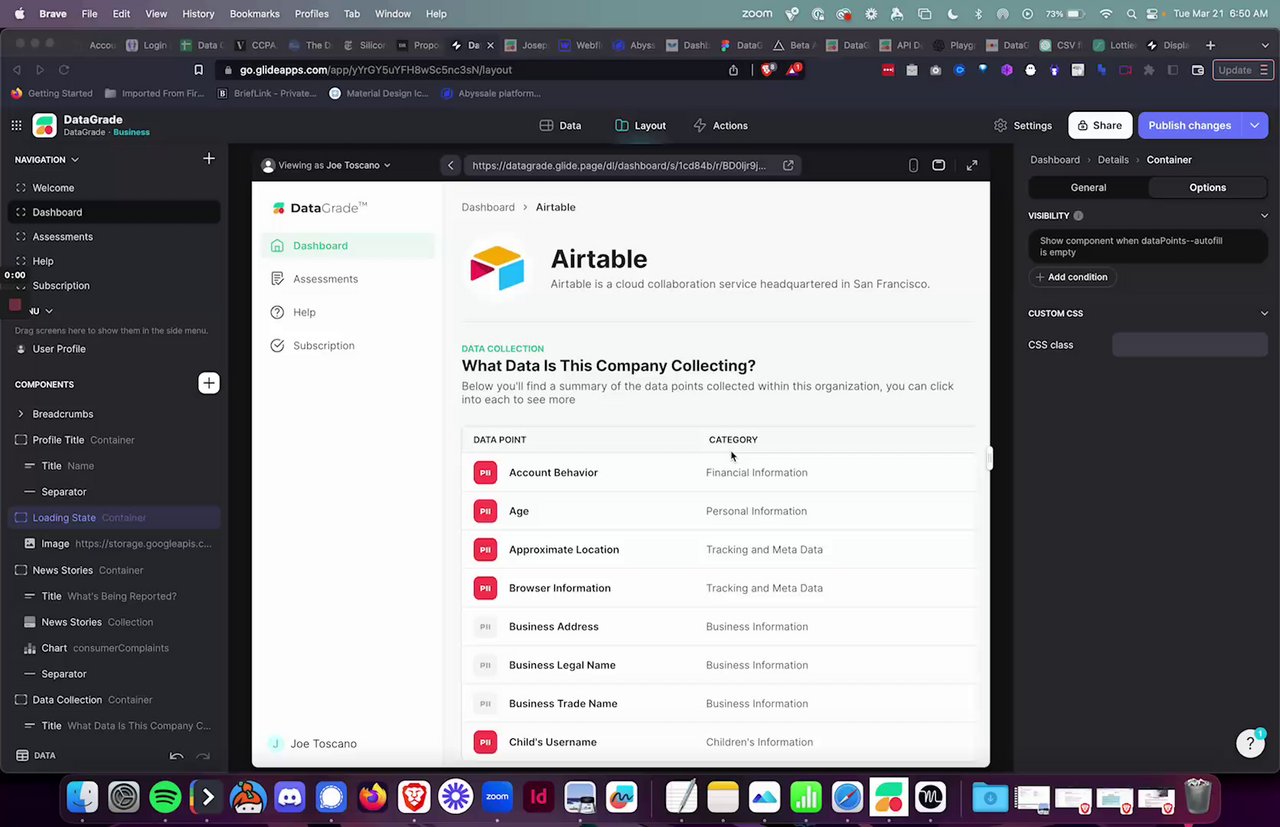This screenshot has height=827, width=1280.
Task: Expand the Breadcrumbs component
Action: point(21,414)
